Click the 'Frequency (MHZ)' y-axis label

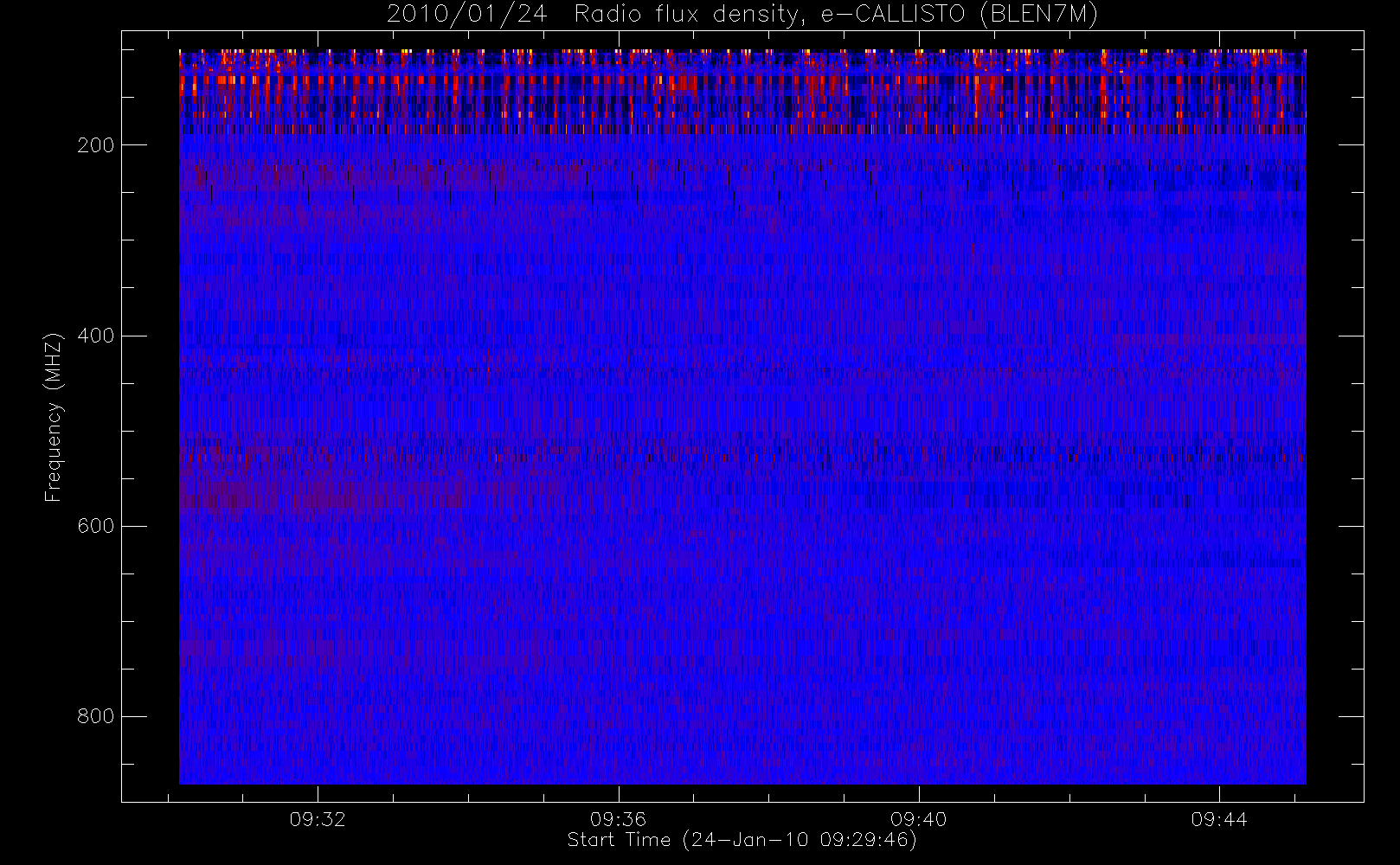(x=54, y=417)
